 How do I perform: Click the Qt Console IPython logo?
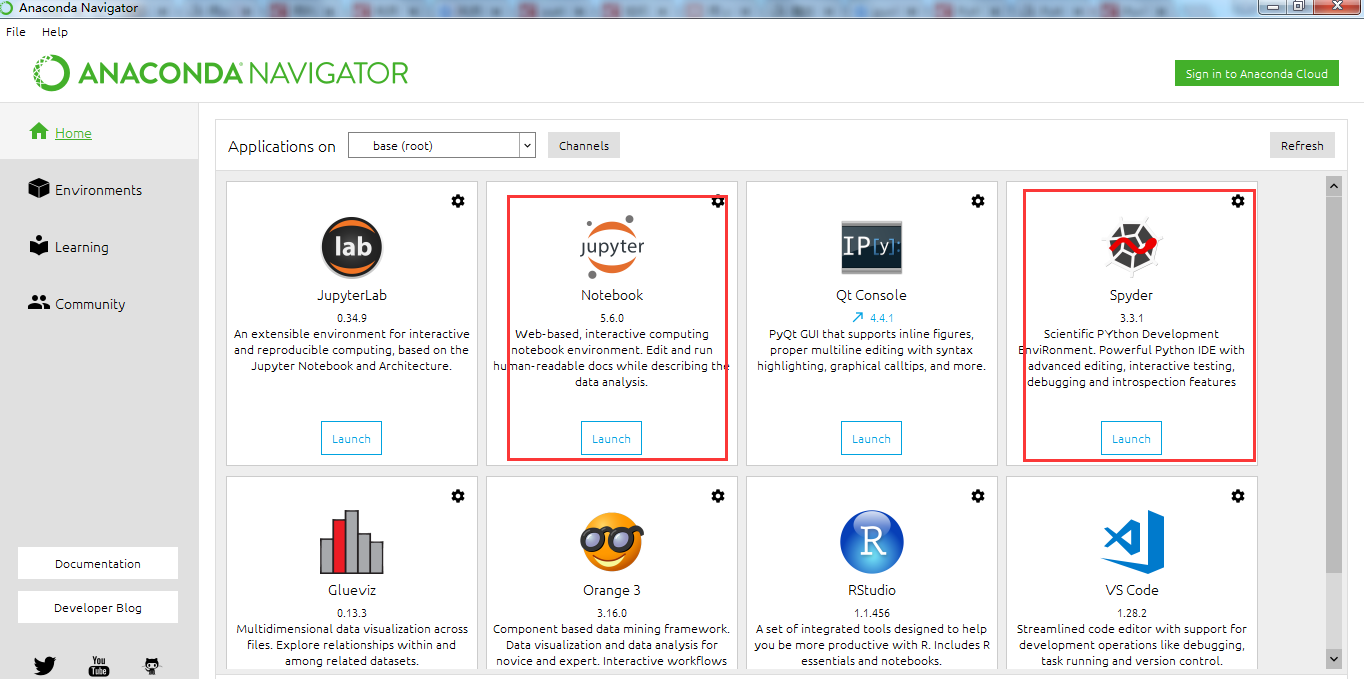pyautogui.click(x=872, y=247)
